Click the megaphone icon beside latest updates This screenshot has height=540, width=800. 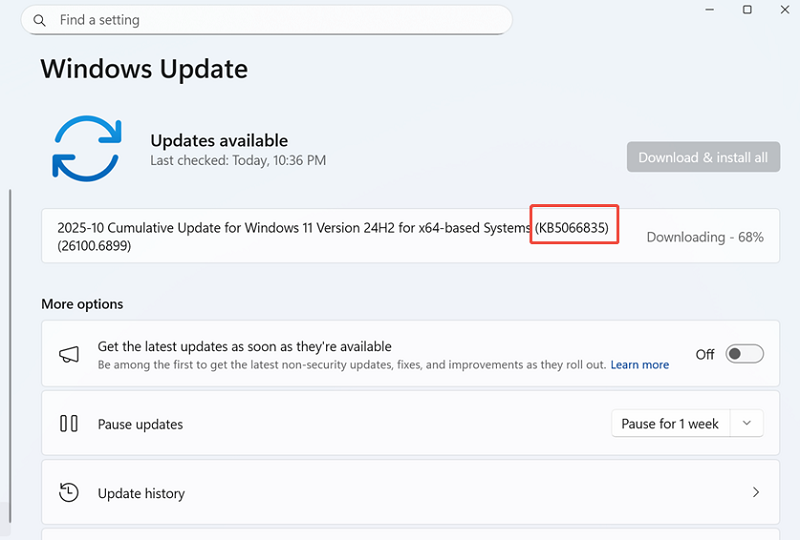[69, 355]
